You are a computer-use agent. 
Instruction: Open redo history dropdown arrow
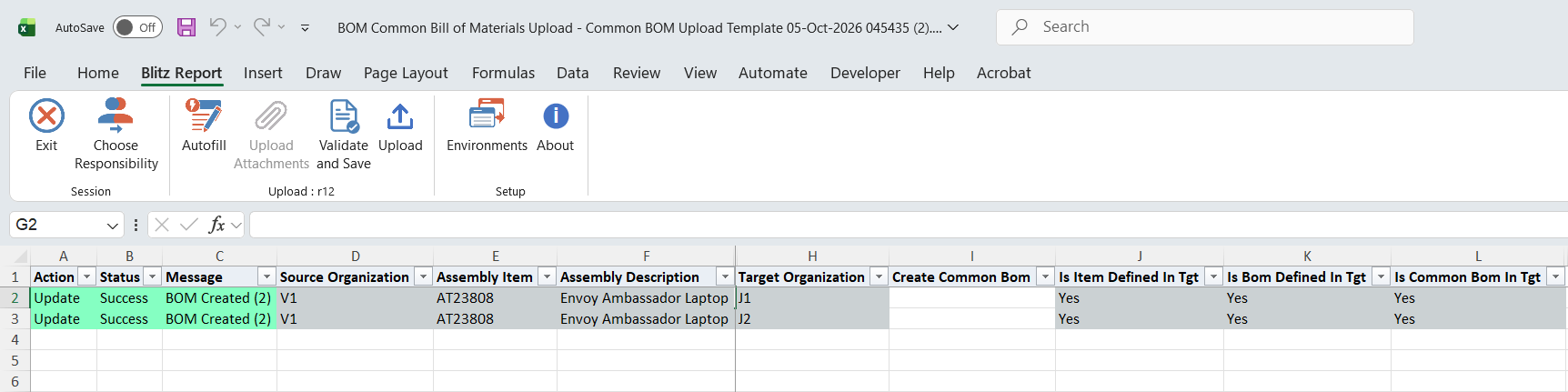[x=281, y=27]
